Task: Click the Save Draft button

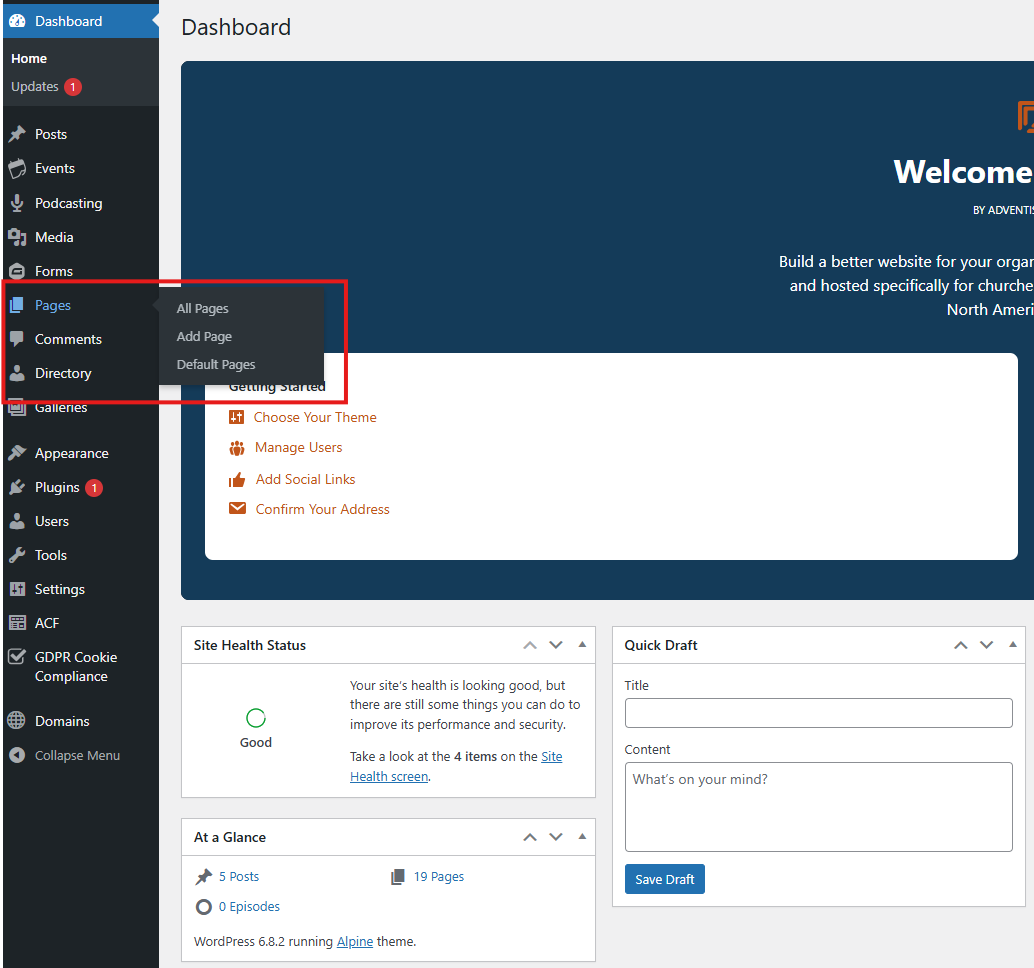Action: [665, 879]
